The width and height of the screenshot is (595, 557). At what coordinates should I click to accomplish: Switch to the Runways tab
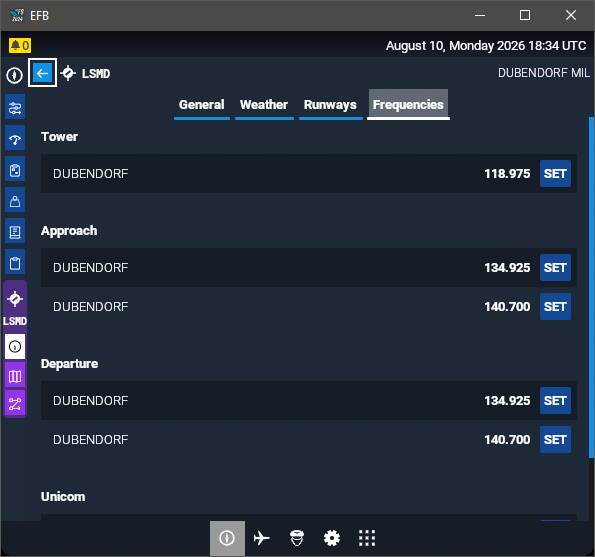click(x=330, y=105)
